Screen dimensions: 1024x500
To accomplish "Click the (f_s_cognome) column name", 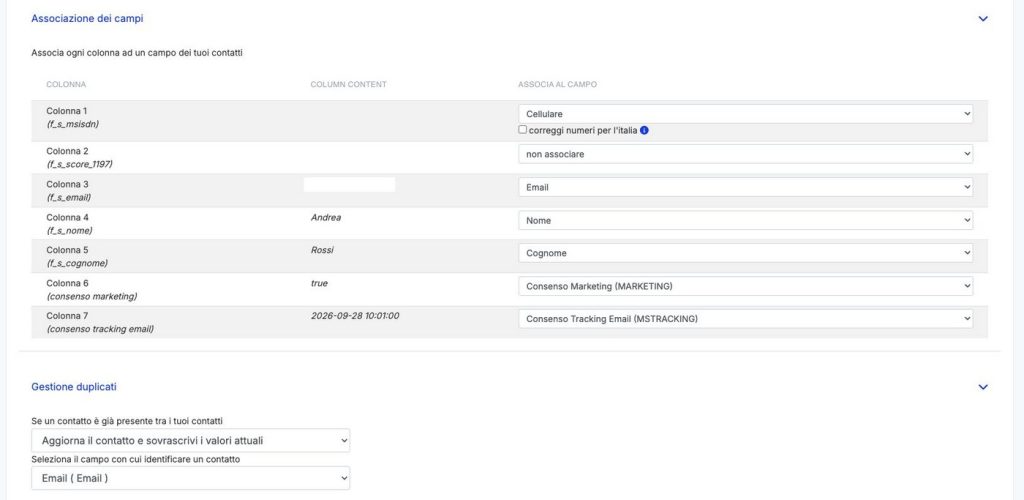I will tap(77, 263).
